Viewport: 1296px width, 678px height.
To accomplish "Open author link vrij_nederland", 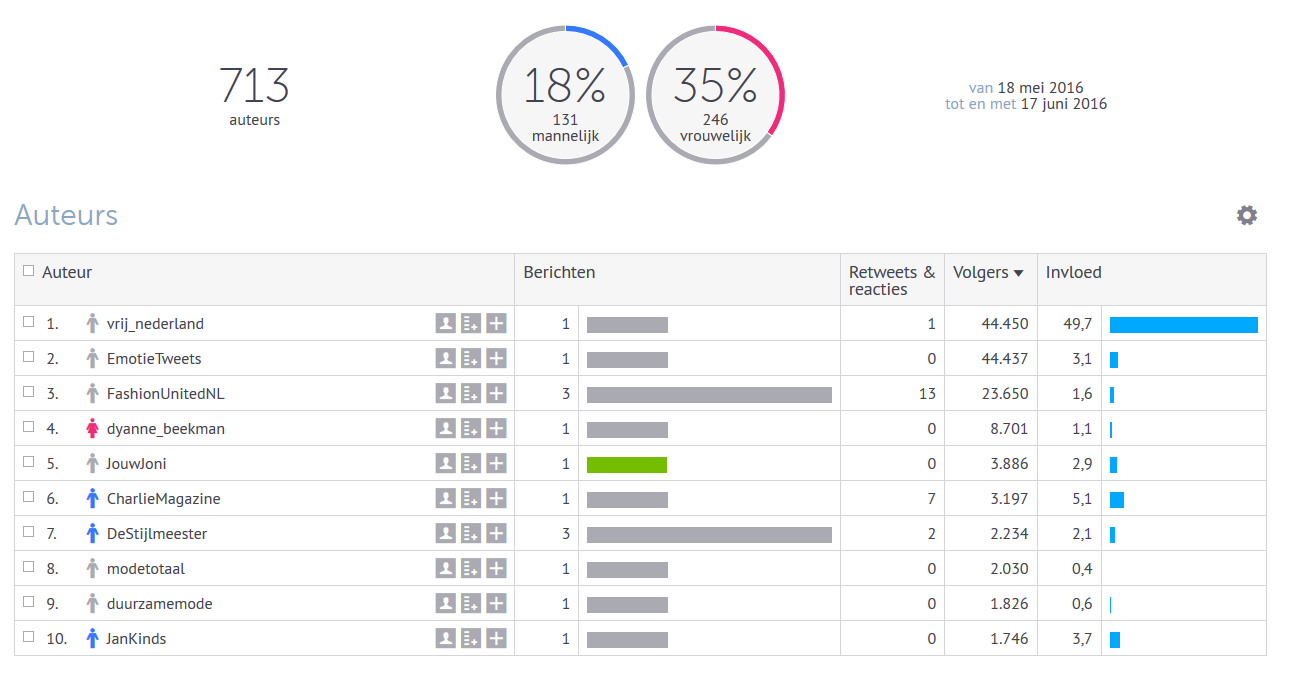I will click(155, 324).
